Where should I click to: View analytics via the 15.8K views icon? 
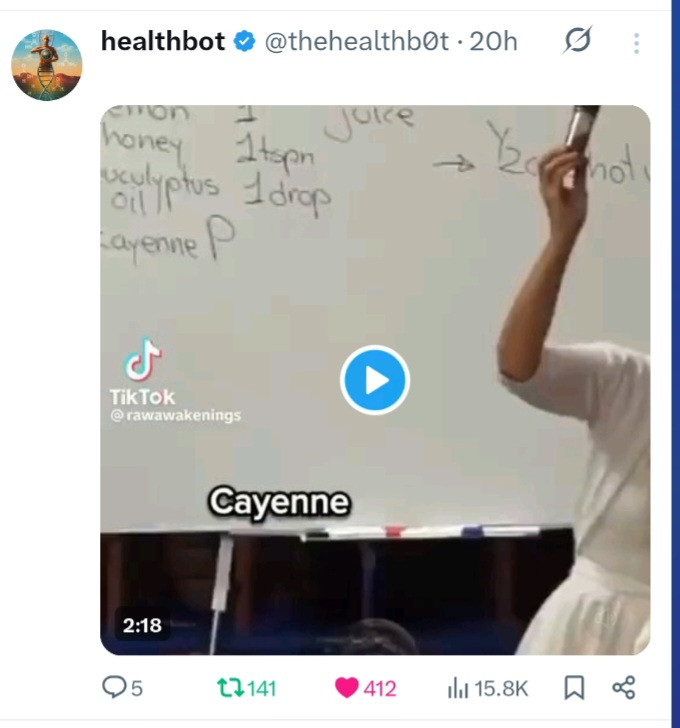click(x=458, y=689)
